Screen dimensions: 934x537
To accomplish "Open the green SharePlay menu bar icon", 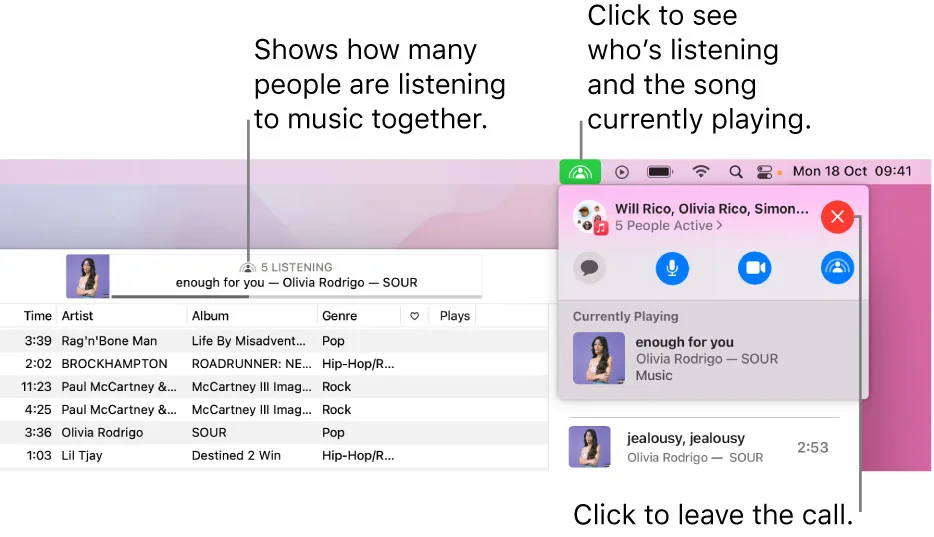I will [580, 172].
